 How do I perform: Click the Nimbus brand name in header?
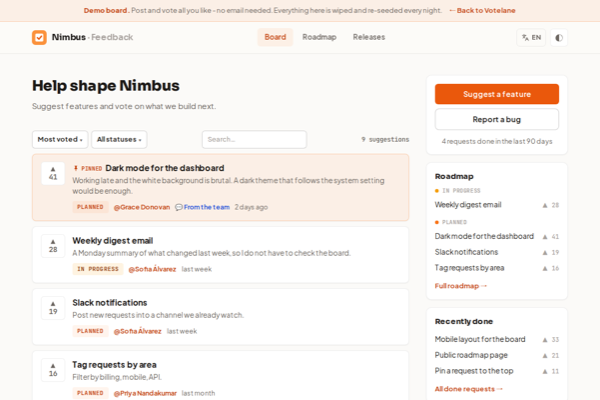click(x=69, y=37)
